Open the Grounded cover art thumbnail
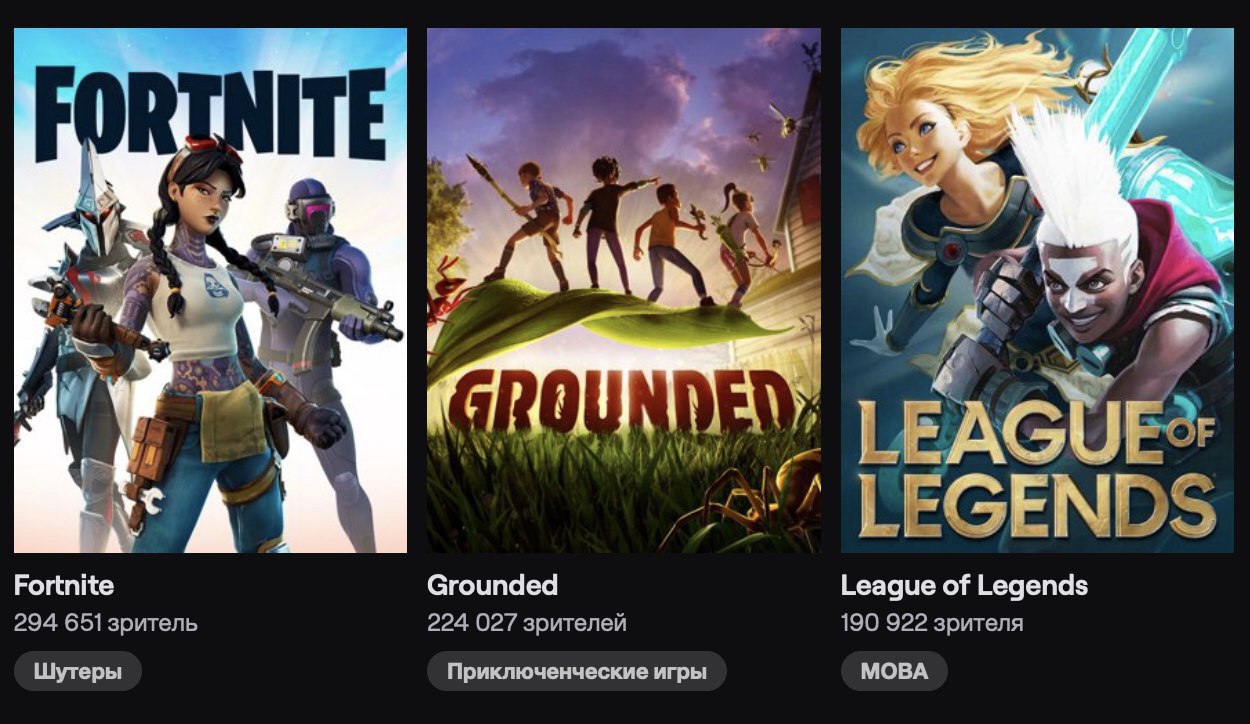1250x724 pixels. 624,290
